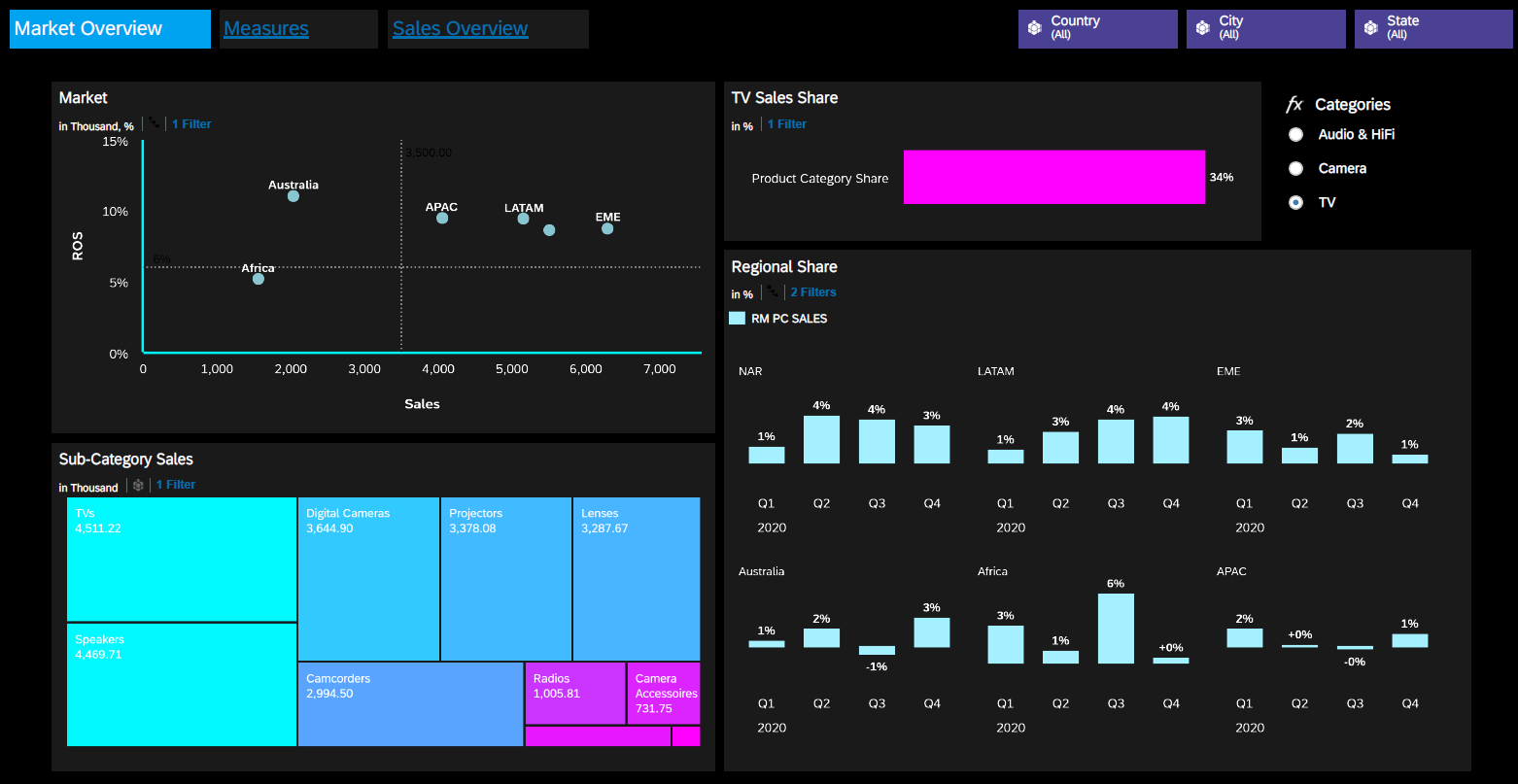The width and height of the screenshot is (1518, 784).
Task: Click the RM PC SALES legend color swatch
Action: [737, 318]
